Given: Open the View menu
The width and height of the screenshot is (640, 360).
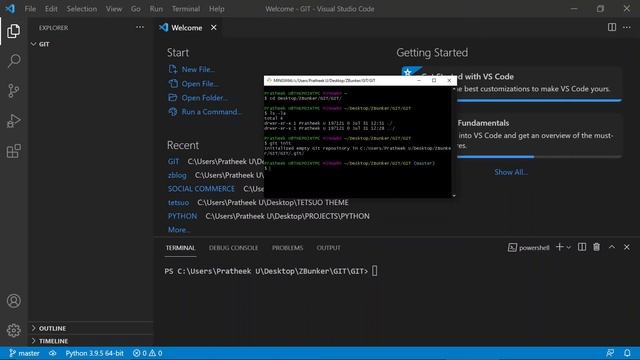Looking at the screenshot, I should pos(114,9).
